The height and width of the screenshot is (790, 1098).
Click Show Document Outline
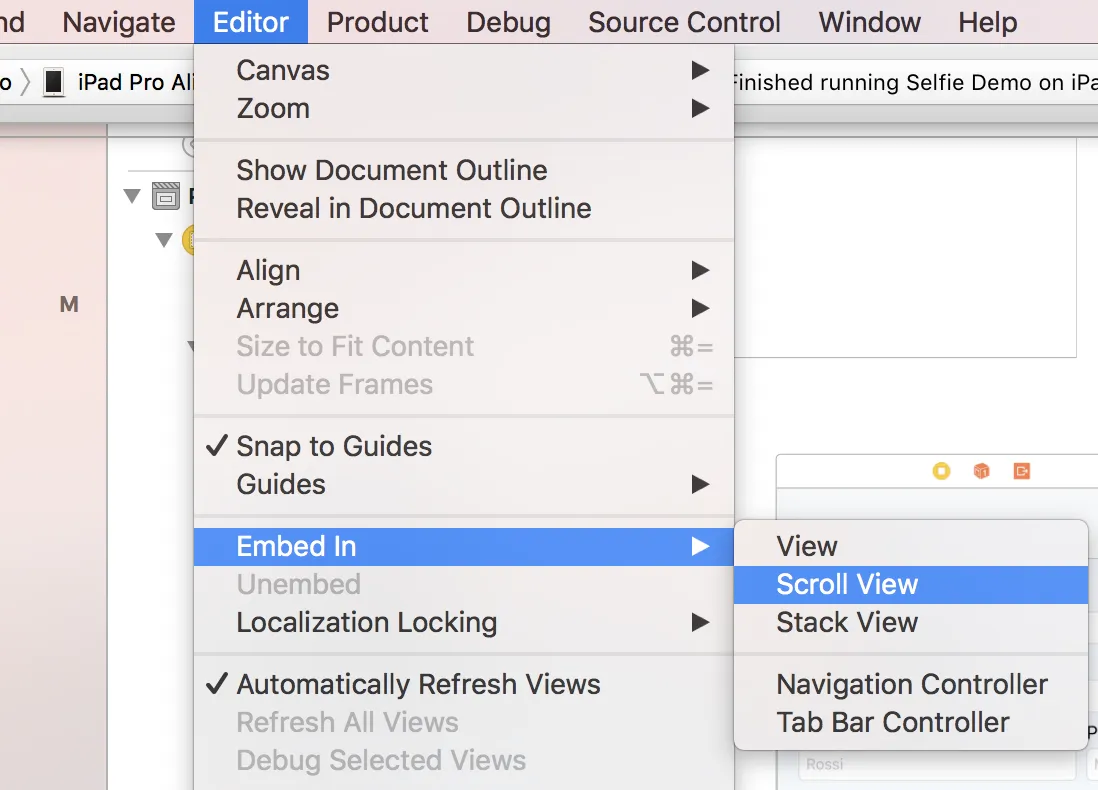pyautogui.click(x=392, y=170)
